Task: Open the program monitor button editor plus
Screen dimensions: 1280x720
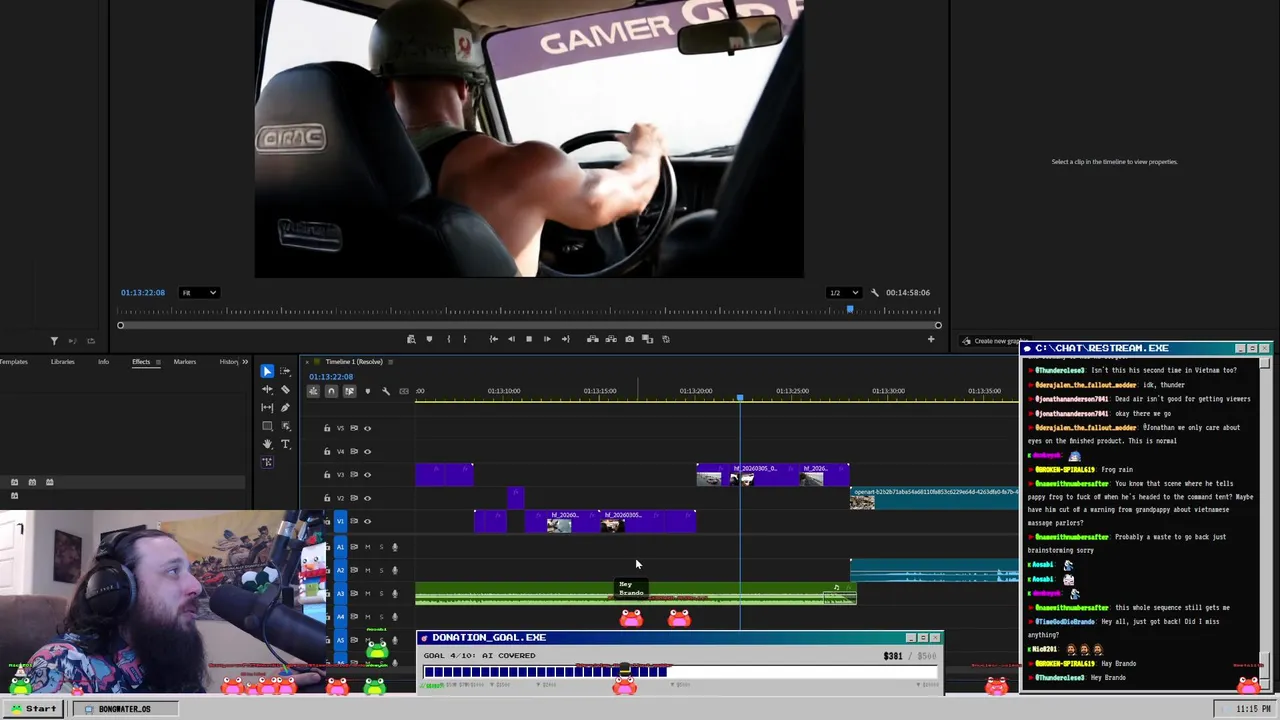Action: tap(931, 339)
